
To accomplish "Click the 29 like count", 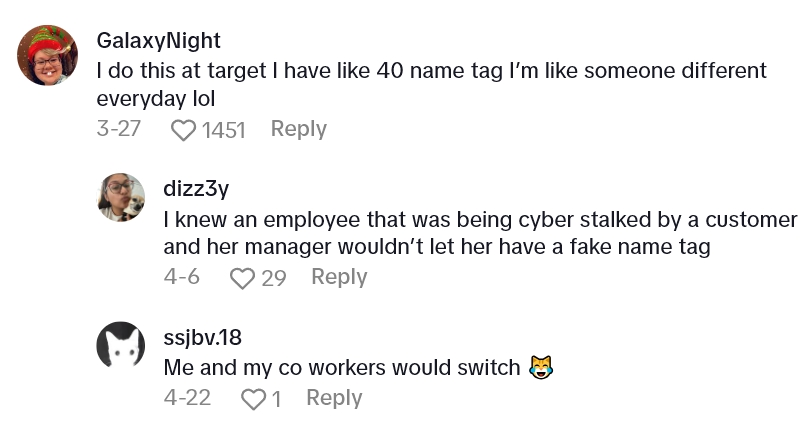I will [x=274, y=278].
